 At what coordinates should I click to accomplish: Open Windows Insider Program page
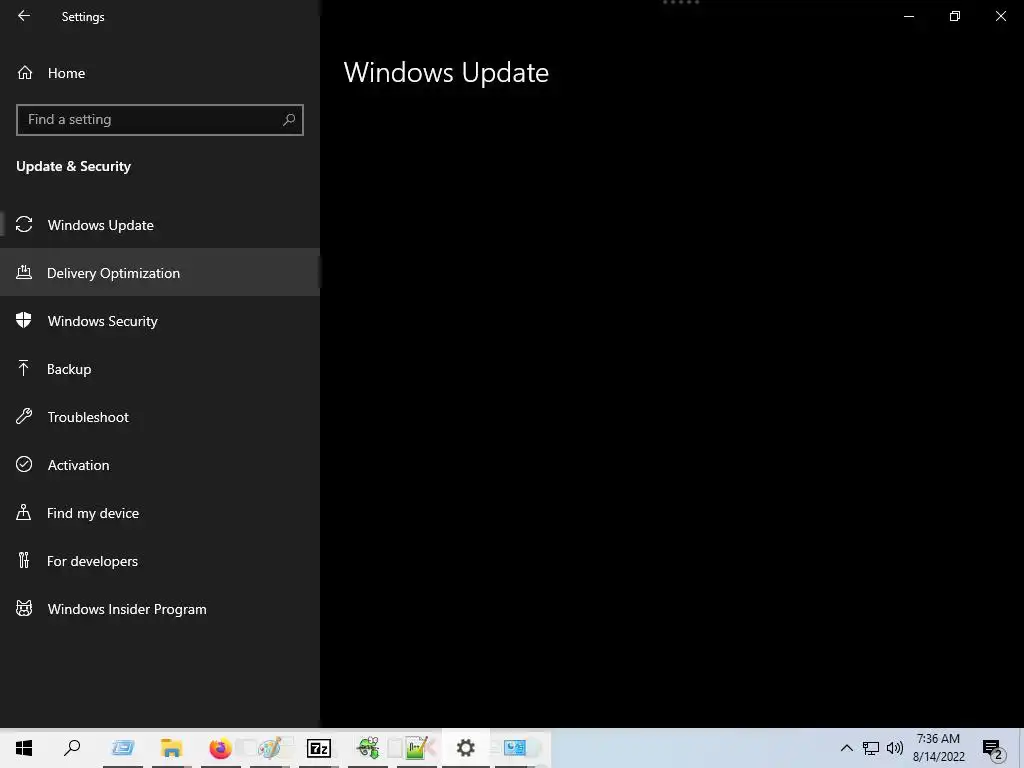tap(160, 609)
